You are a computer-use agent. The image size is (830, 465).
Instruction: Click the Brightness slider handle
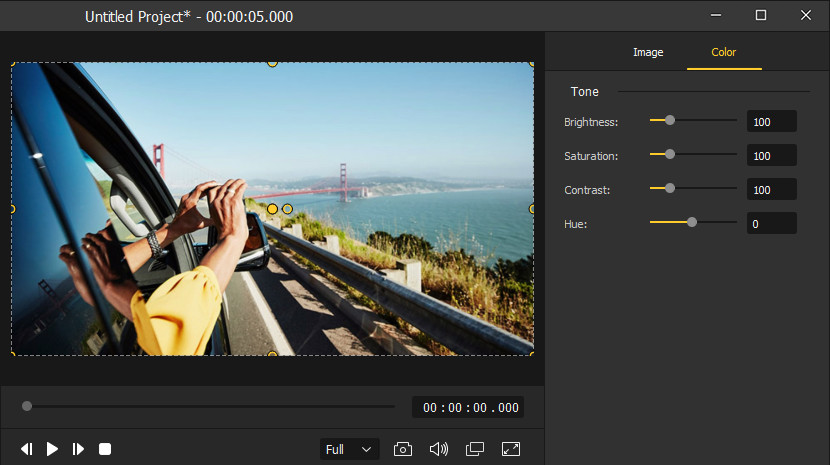click(x=670, y=120)
